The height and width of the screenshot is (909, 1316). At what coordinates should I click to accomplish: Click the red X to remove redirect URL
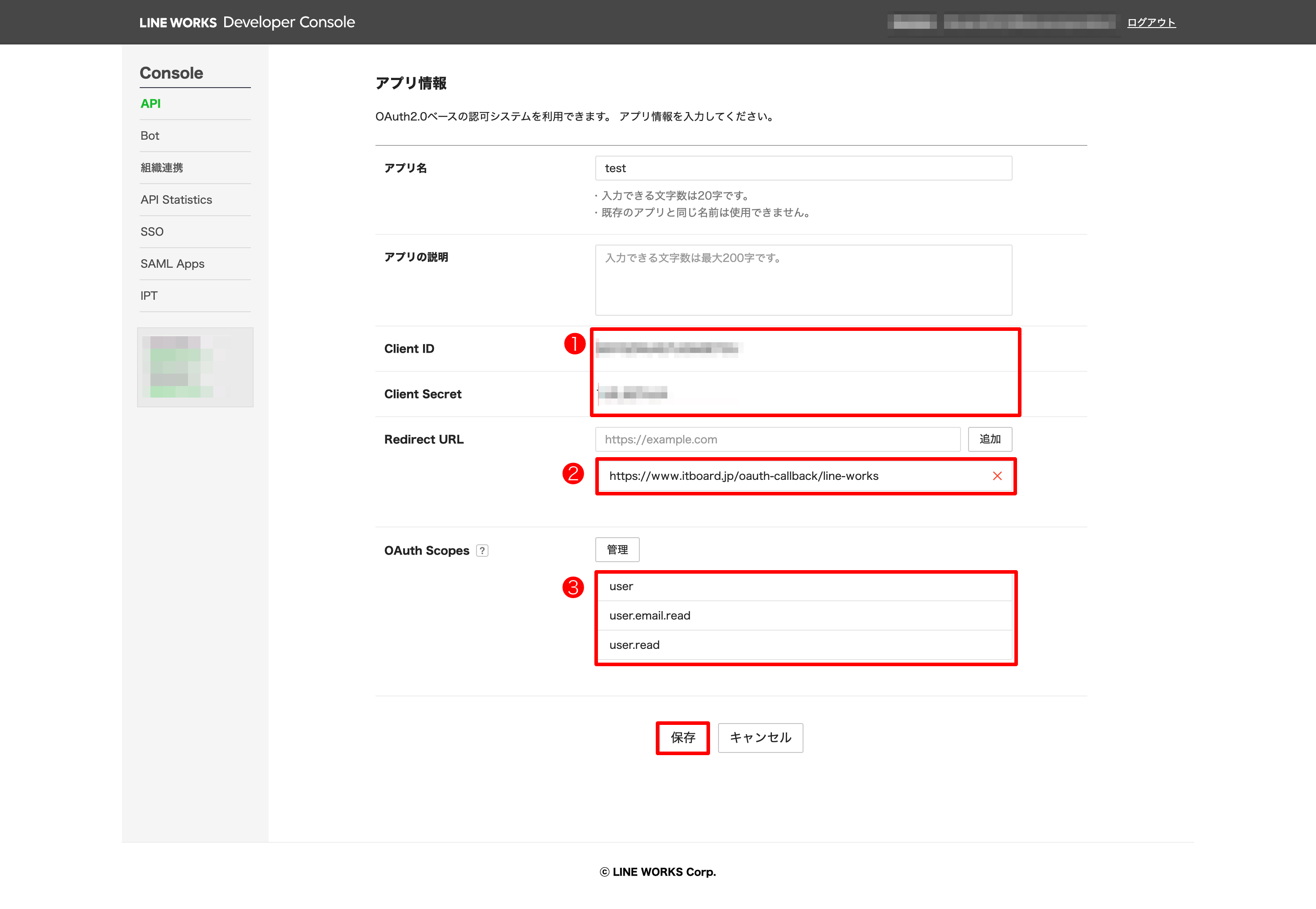tap(997, 476)
